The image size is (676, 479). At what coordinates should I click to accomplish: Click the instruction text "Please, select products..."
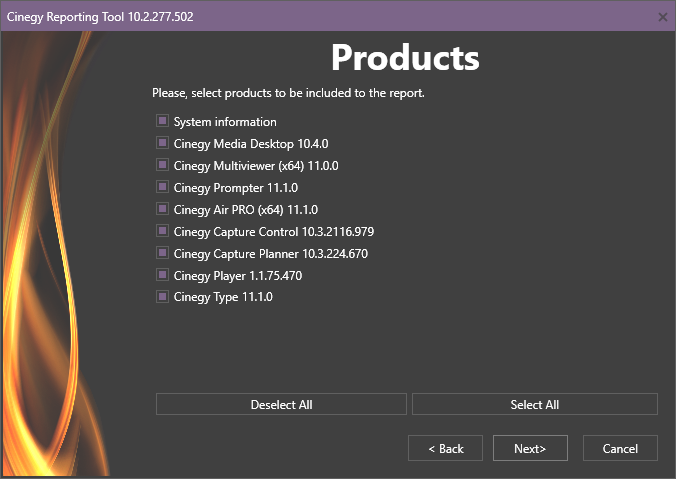pos(288,93)
